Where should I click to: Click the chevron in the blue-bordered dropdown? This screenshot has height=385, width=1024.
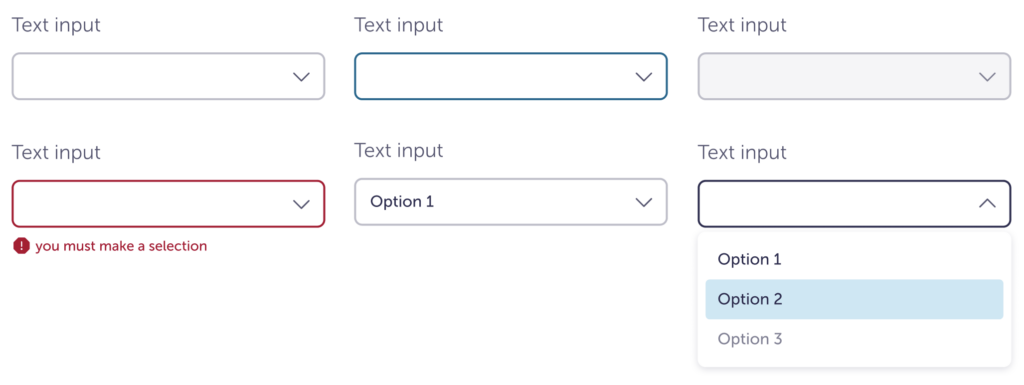point(644,77)
